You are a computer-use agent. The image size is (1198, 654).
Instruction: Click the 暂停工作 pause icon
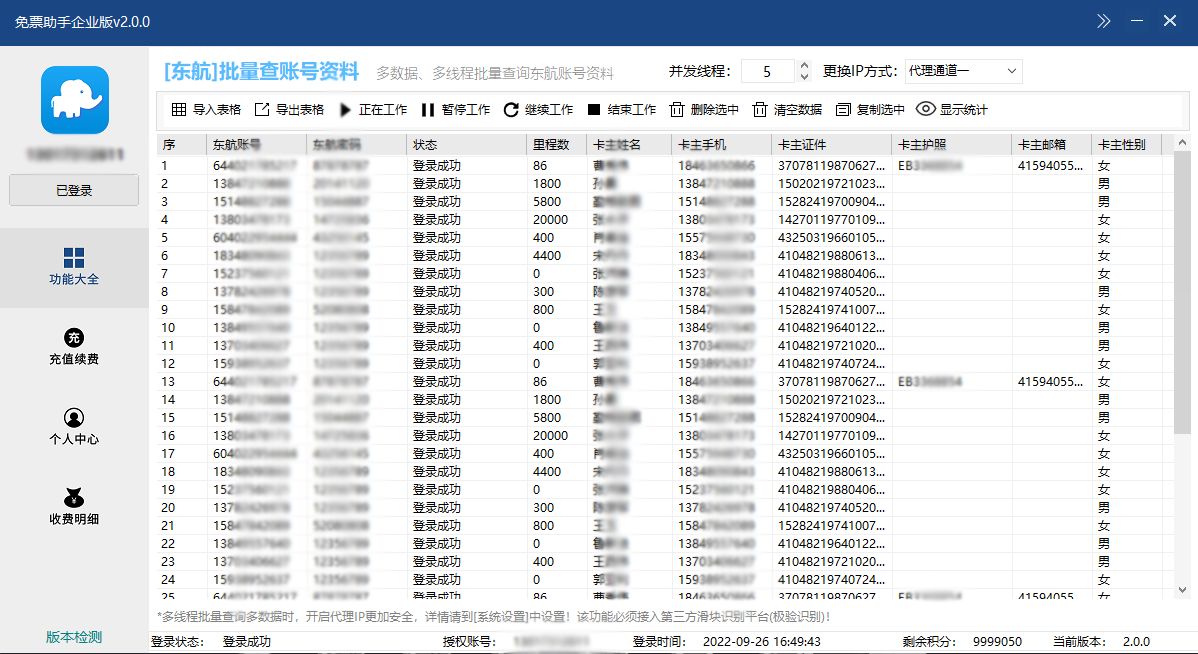(428, 110)
